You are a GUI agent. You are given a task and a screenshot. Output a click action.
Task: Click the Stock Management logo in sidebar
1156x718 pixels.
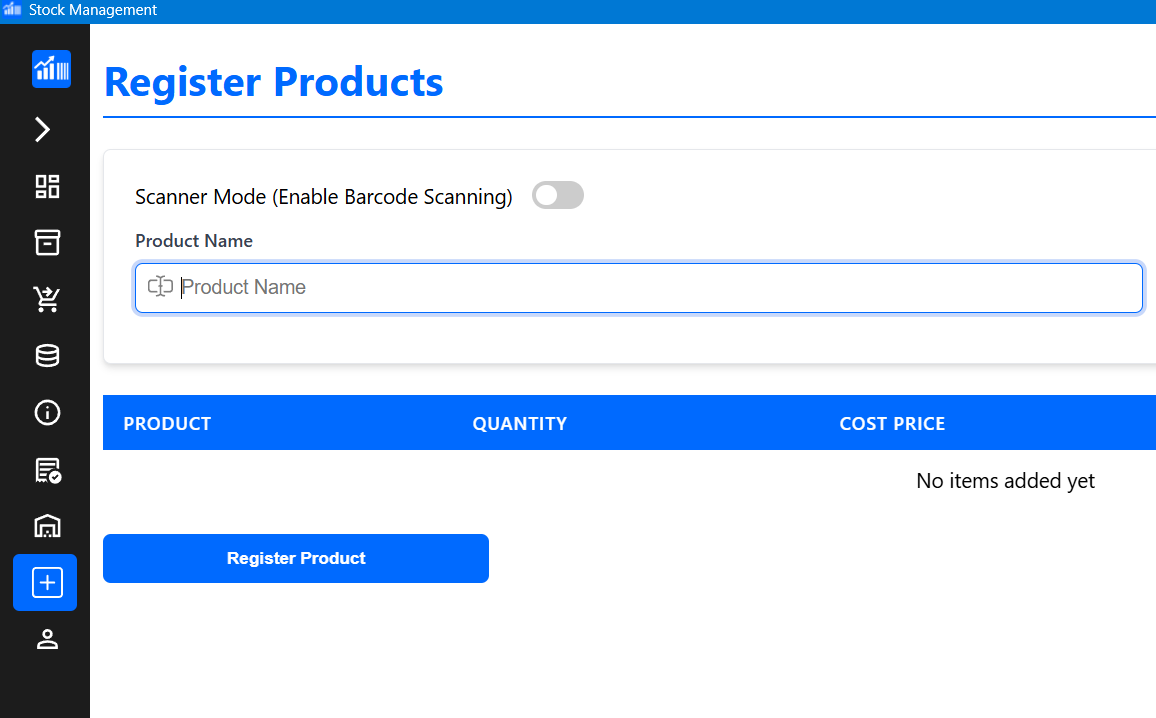[x=51, y=69]
